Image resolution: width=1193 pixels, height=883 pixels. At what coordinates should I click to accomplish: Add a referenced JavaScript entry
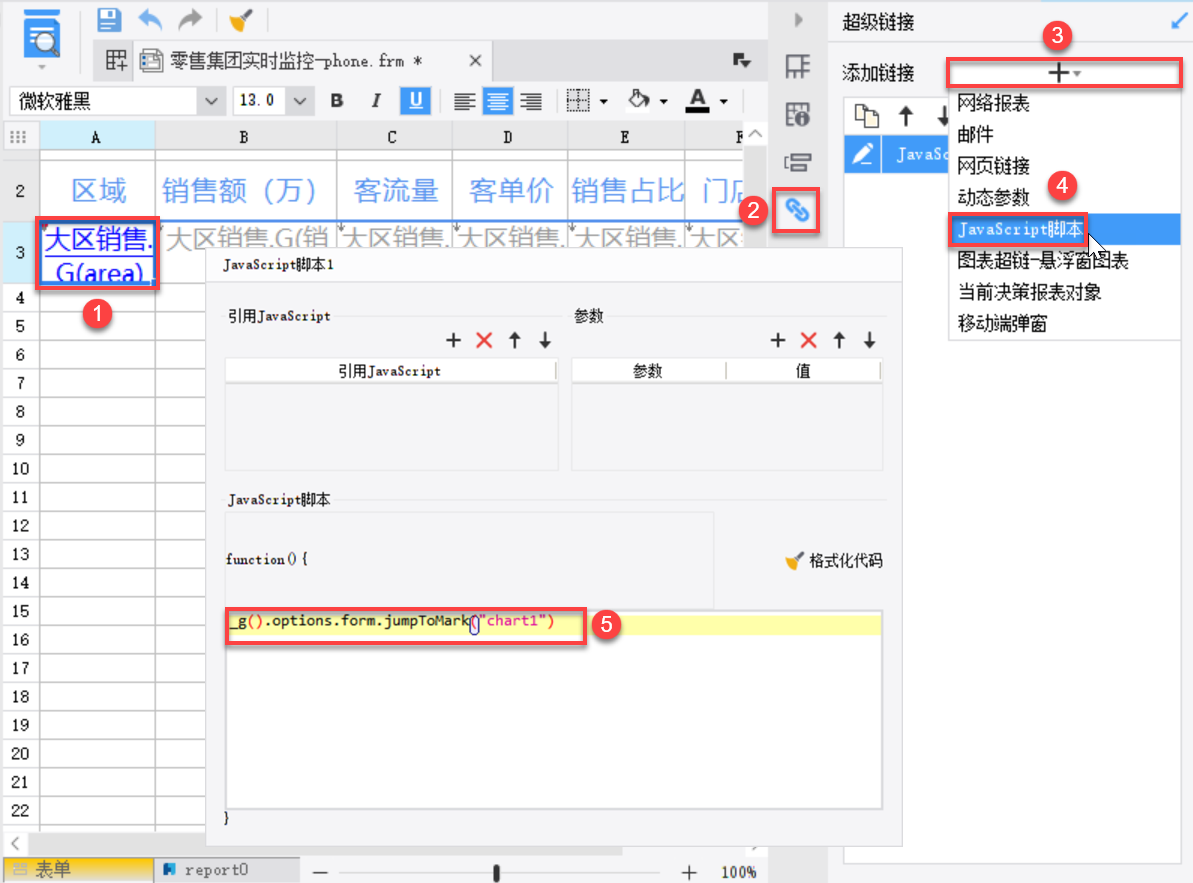(453, 340)
